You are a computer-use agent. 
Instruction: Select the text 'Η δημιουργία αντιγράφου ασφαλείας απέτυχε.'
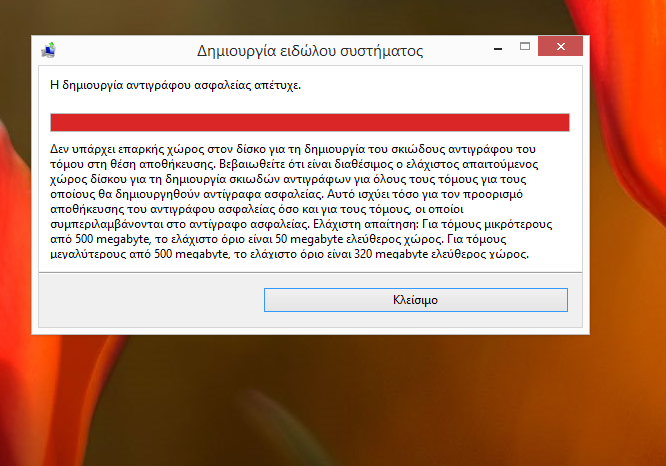[x=175, y=85]
